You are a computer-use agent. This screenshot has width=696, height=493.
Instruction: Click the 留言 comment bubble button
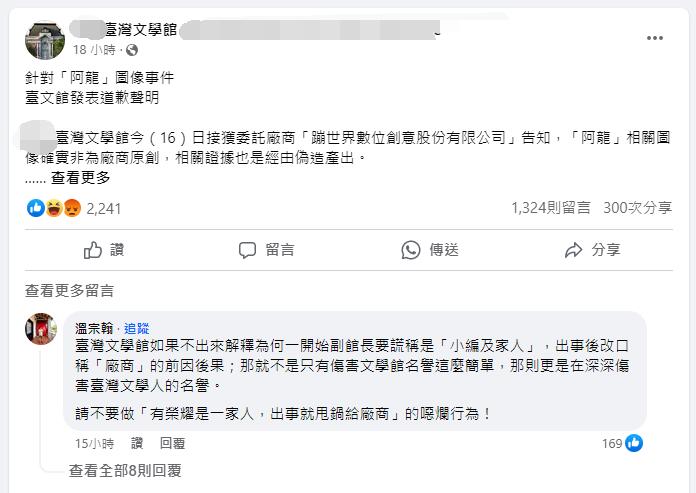pos(265,249)
